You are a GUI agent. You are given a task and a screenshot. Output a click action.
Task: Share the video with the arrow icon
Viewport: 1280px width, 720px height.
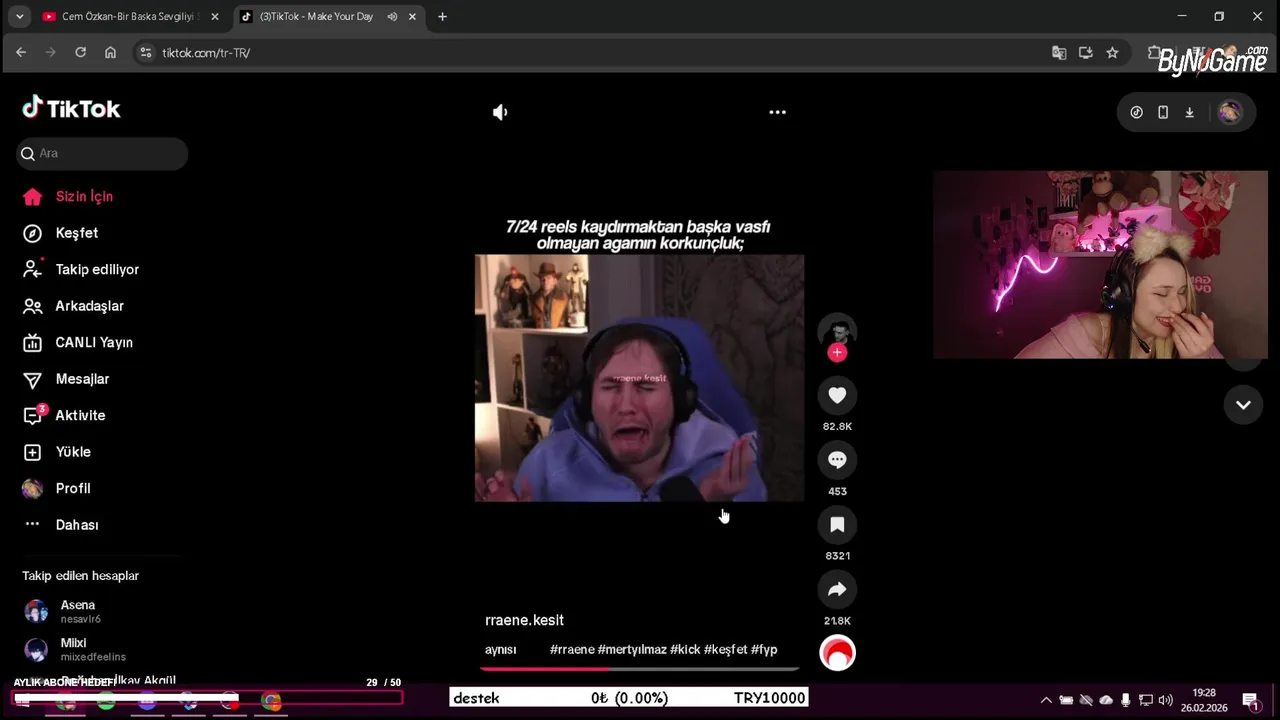(837, 590)
